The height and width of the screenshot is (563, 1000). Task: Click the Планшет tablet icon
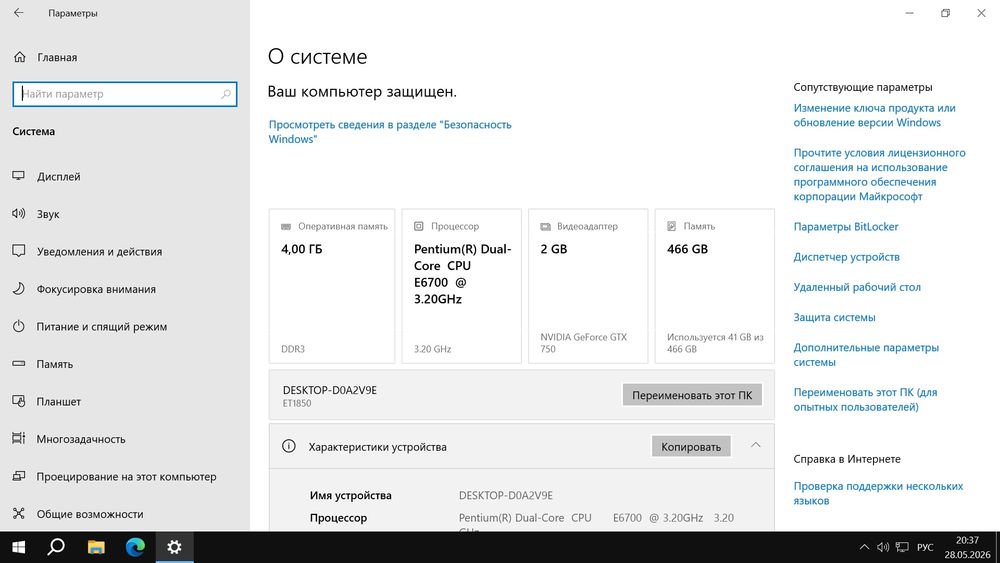tap(18, 401)
